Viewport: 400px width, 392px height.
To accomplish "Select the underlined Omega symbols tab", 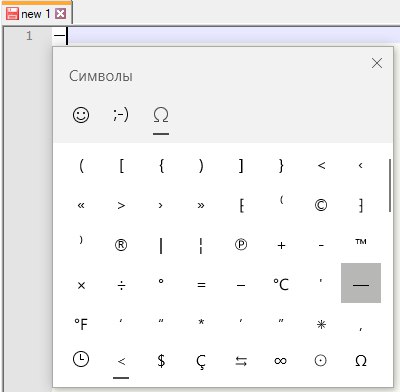I will click(161, 115).
